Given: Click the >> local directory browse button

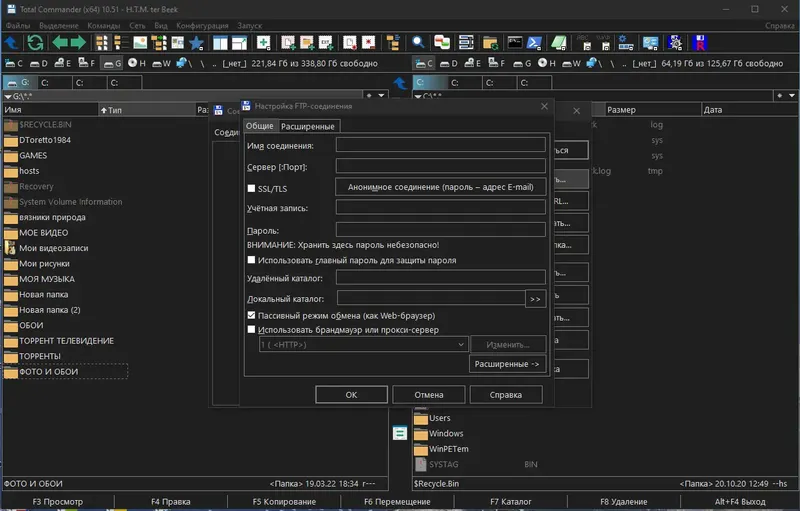Looking at the screenshot, I should (x=535, y=299).
